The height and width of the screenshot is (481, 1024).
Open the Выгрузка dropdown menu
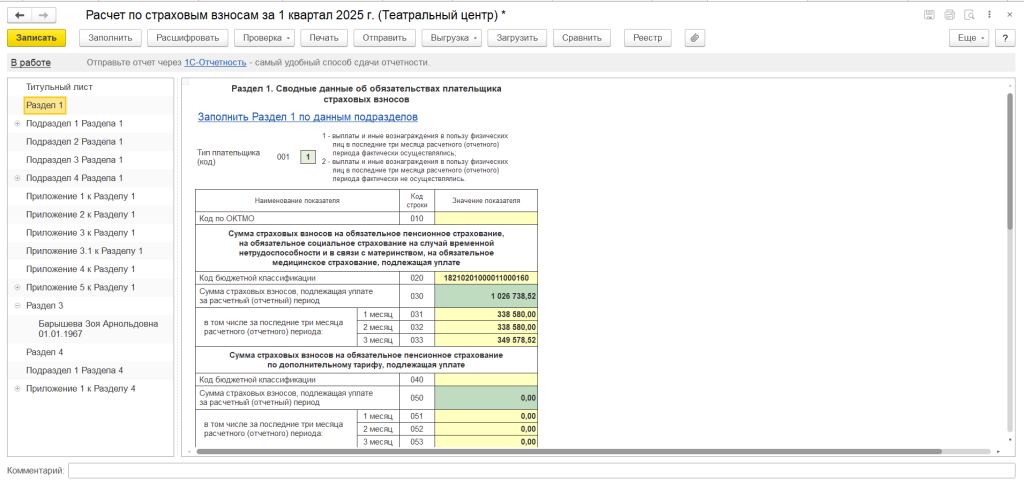coord(450,37)
